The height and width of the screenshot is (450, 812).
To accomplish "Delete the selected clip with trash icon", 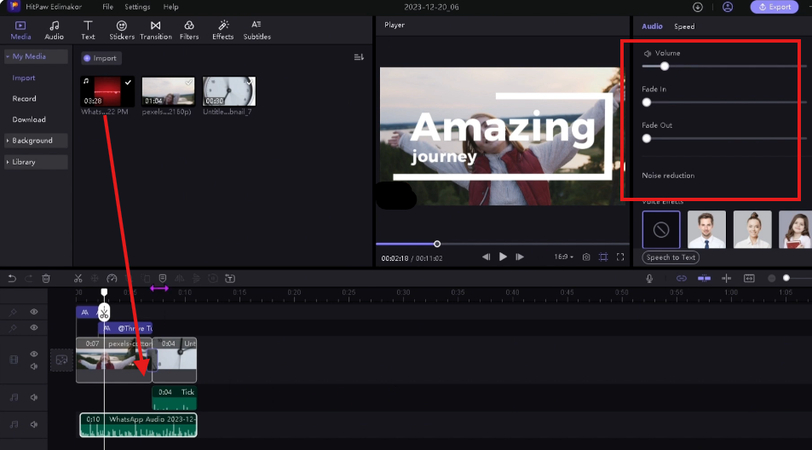I will click(46, 279).
